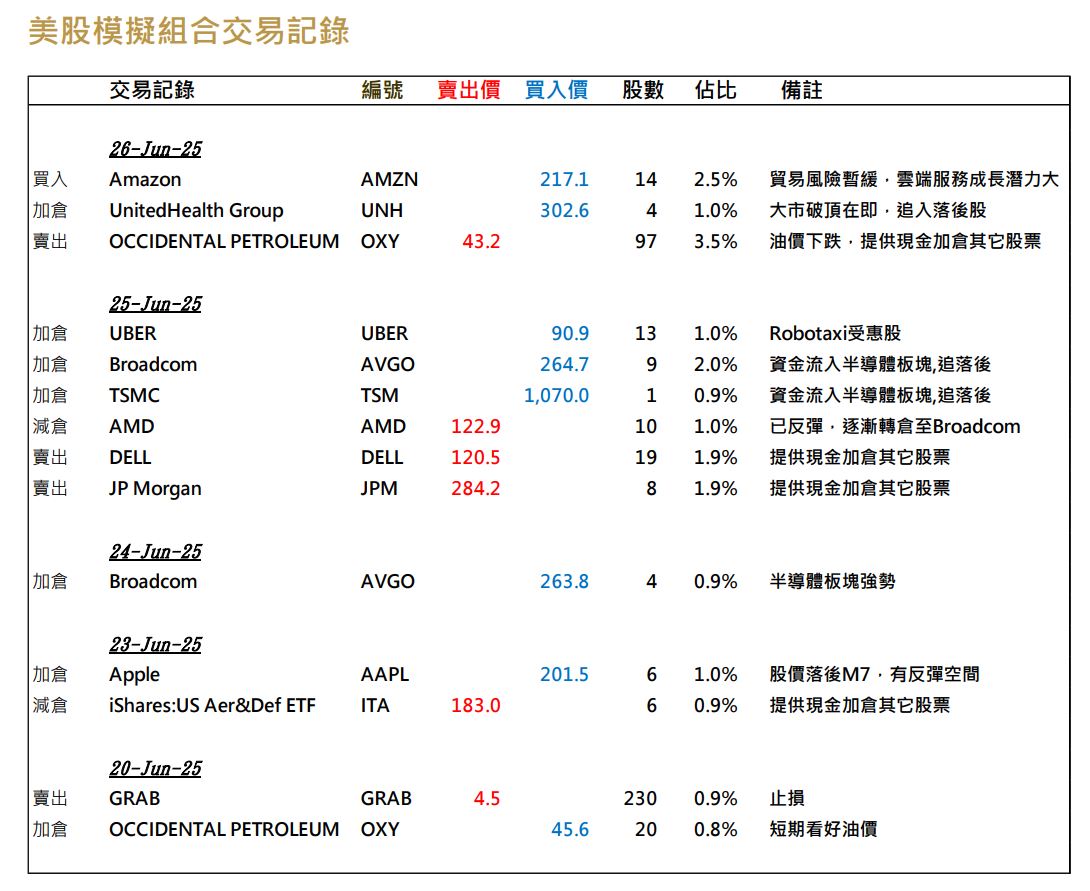Click the ITA ticker code

tap(375, 705)
